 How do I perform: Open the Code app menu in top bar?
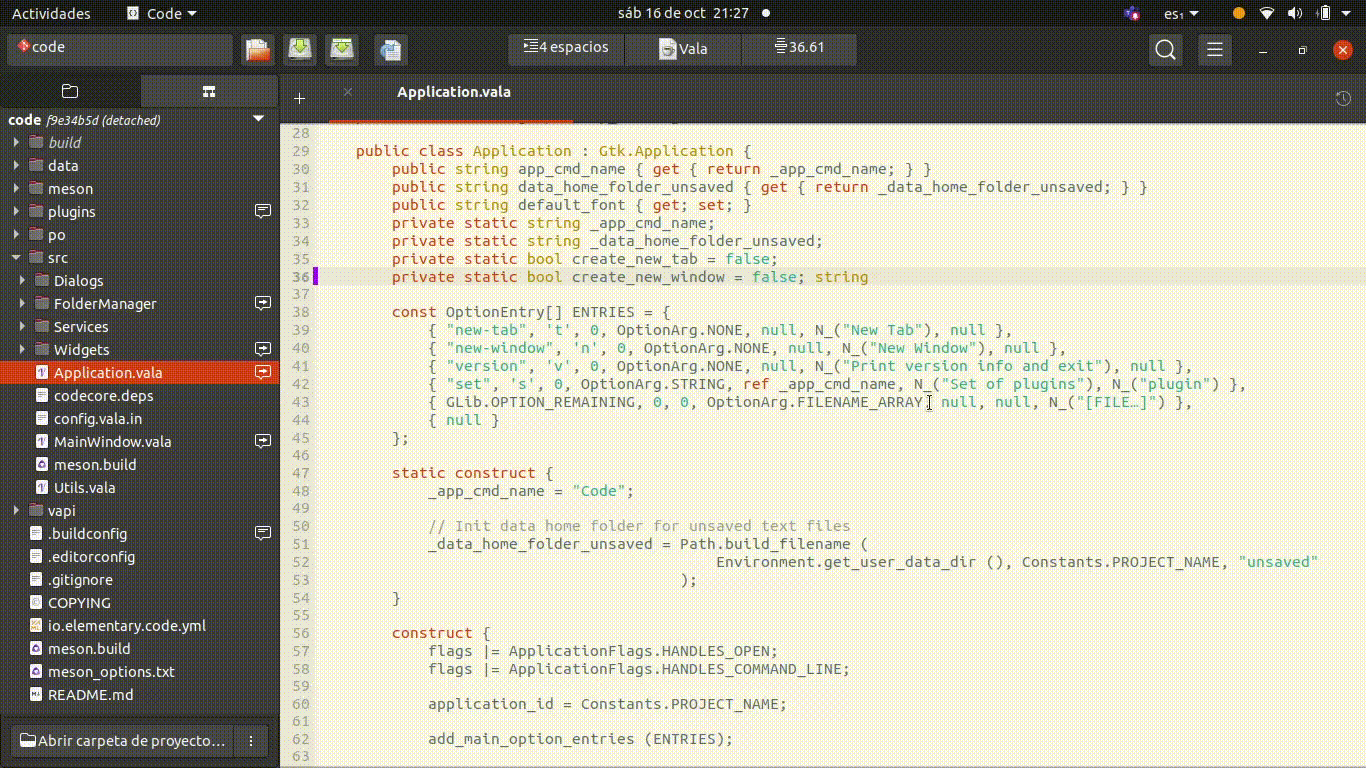pos(162,13)
